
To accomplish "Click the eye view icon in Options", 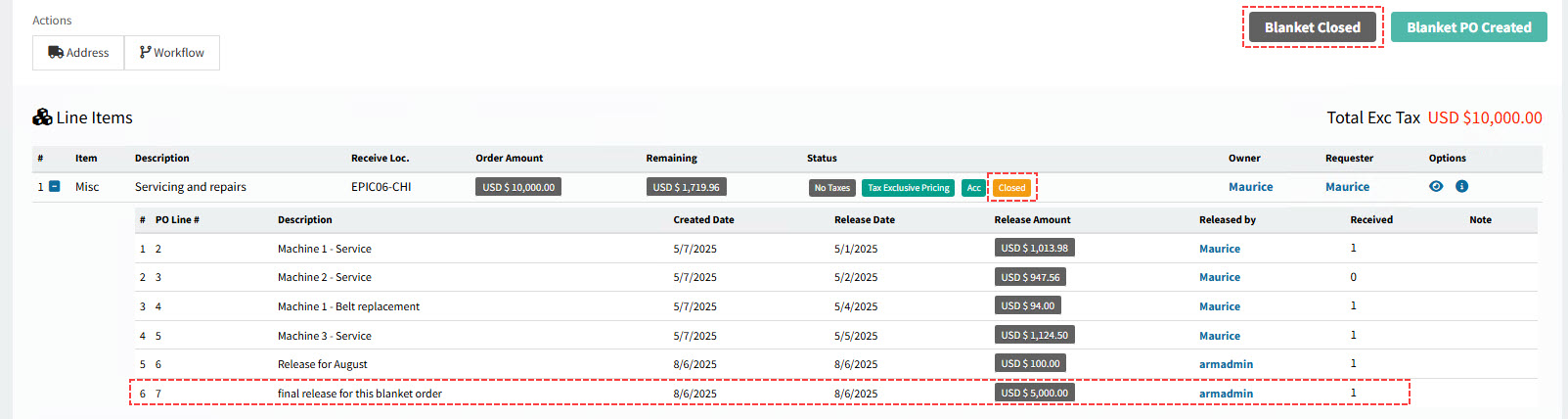I will 1436,186.
